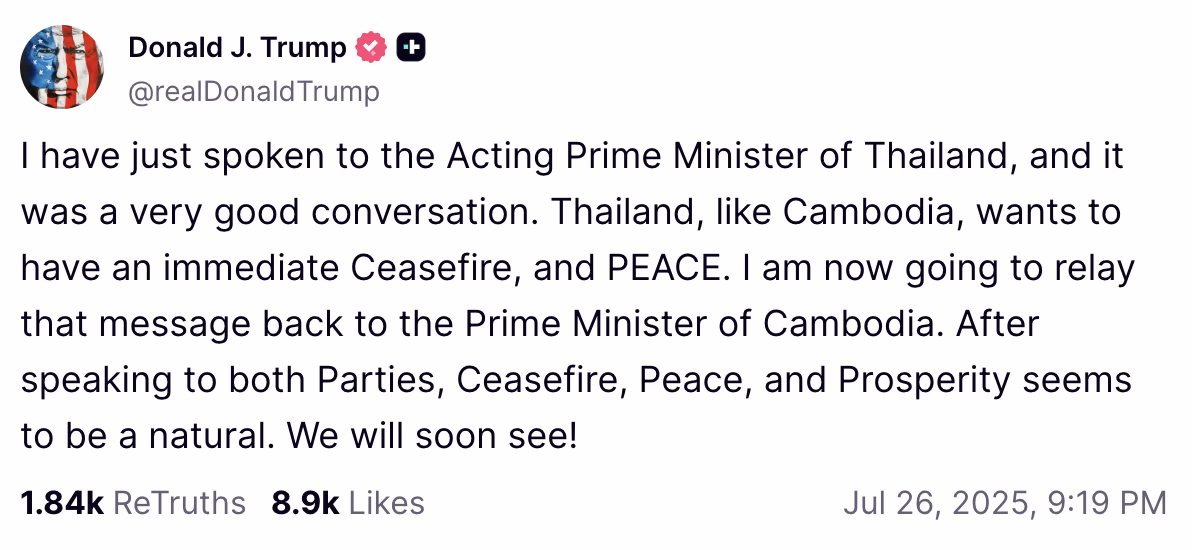Click the red verified checkmark badge

[372, 47]
